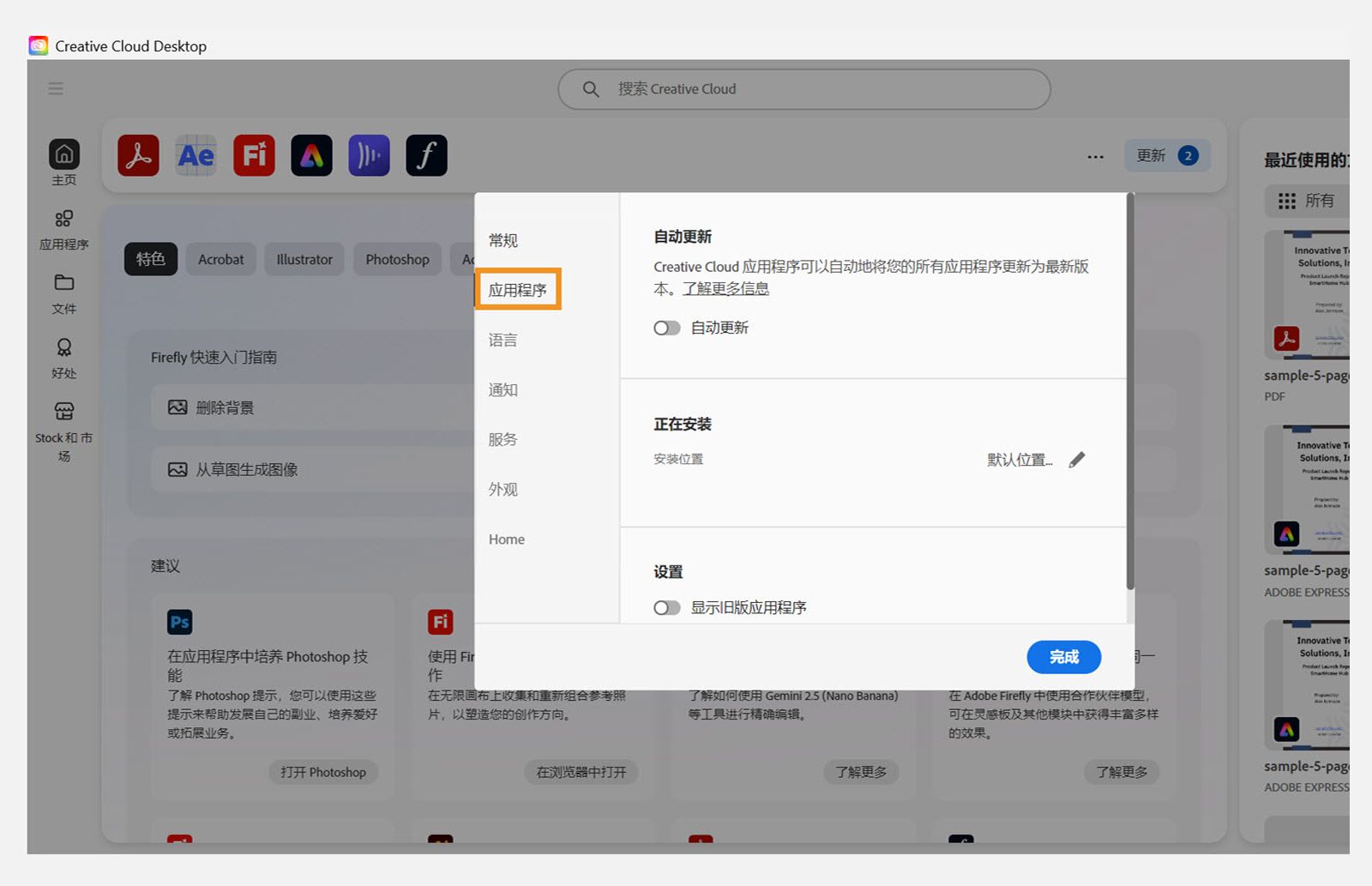
Task: Select the 外观 preferences tab
Action: tap(503, 489)
